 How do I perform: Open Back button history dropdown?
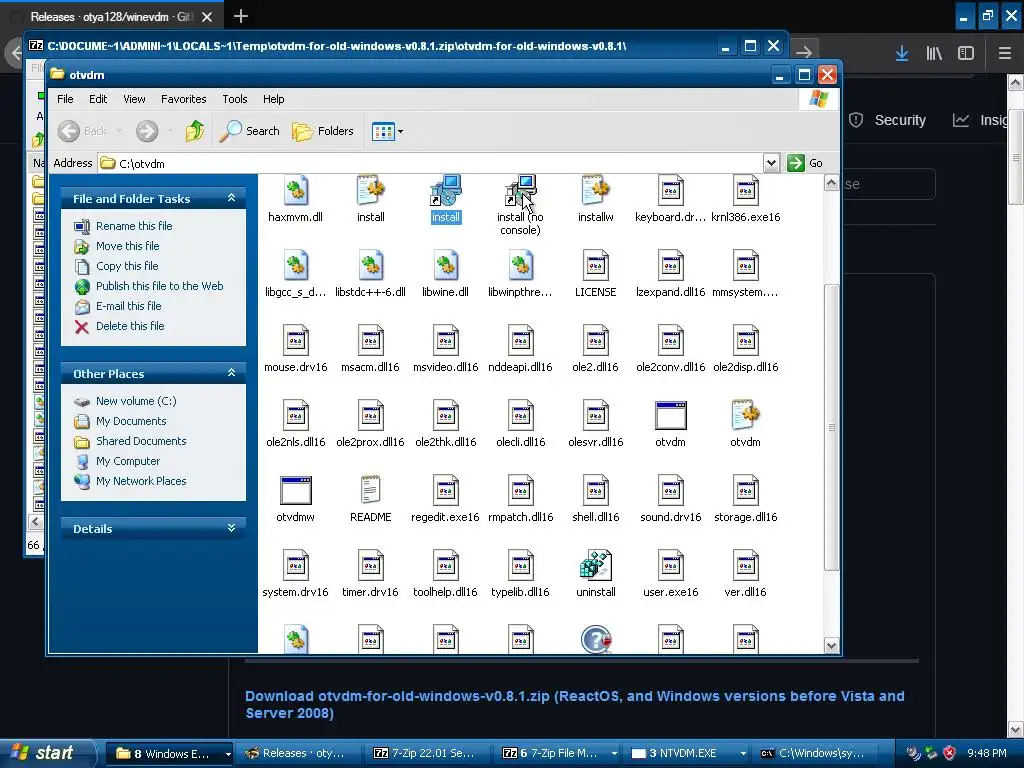click(120, 131)
